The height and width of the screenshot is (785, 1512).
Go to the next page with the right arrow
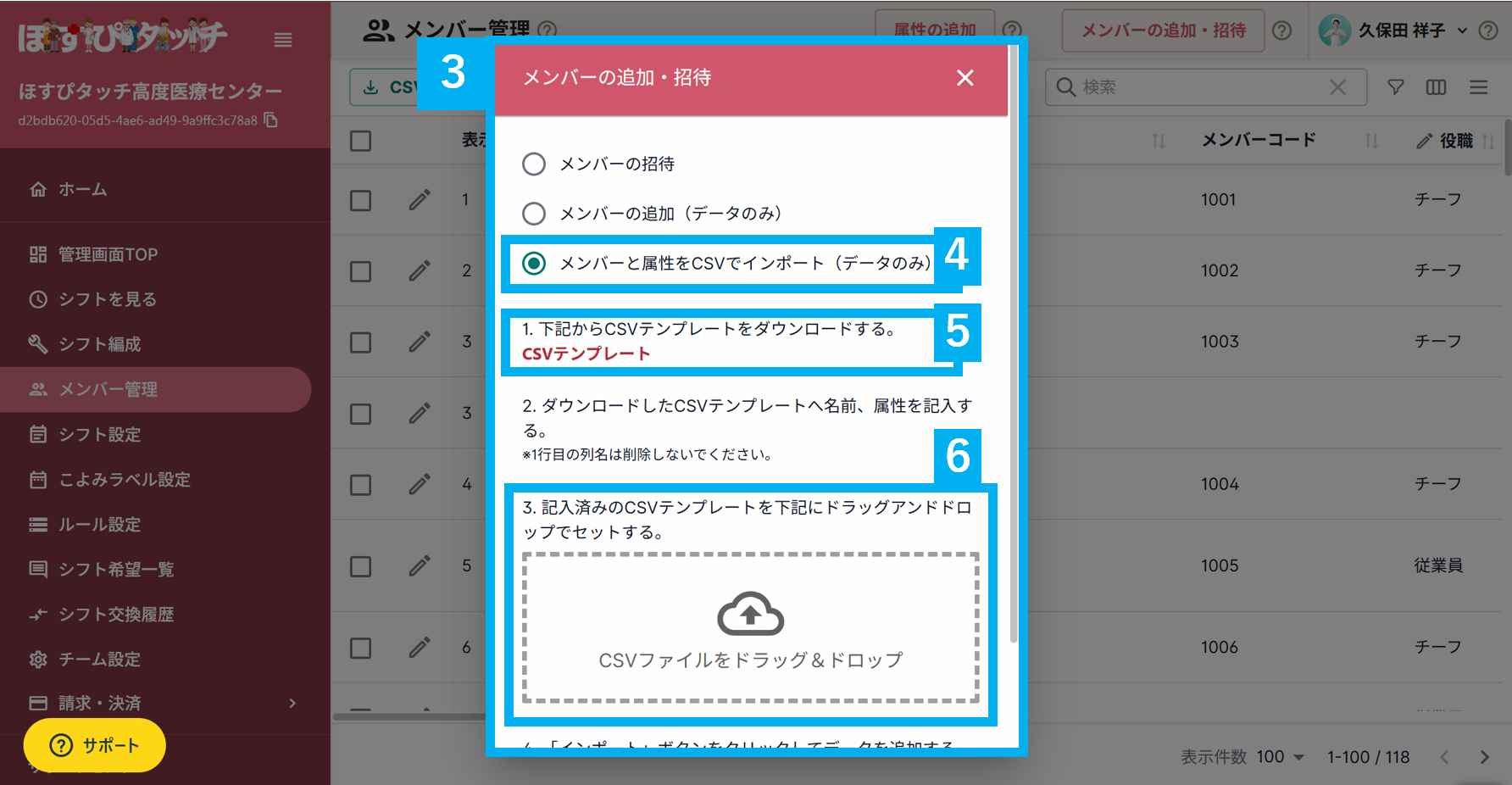(x=1484, y=756)
